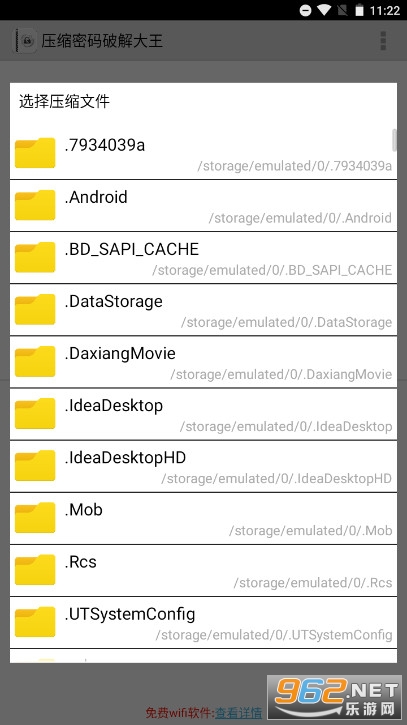Select path /storage/emulated/0/.Mob
Screen dimensions: 407x725
click(x=311, y=531)
